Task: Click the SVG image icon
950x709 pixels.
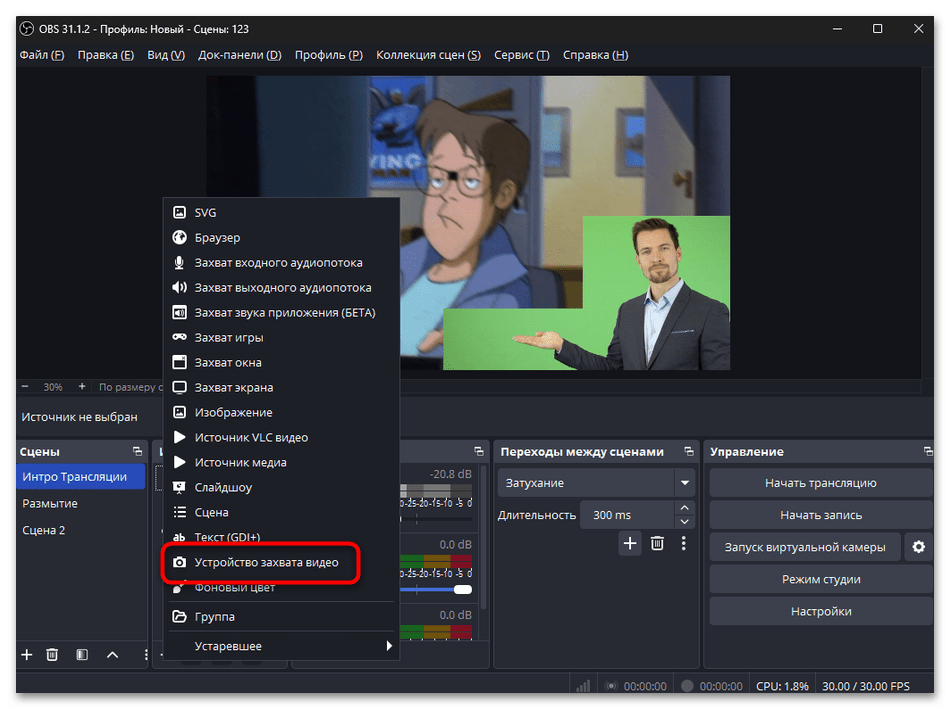Action: click(179, 213)
